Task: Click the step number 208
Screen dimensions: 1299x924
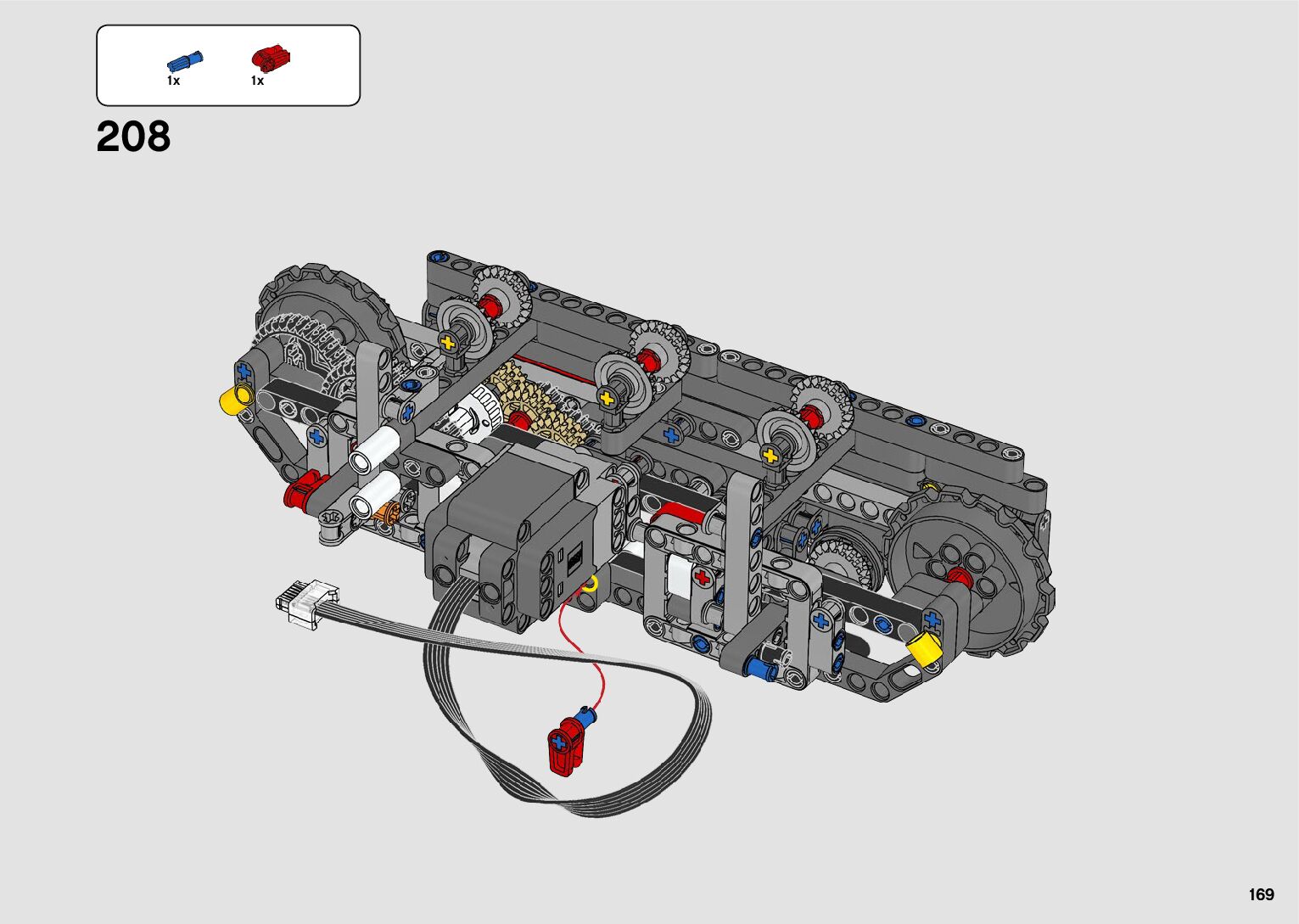Action: tap(133, 137)
